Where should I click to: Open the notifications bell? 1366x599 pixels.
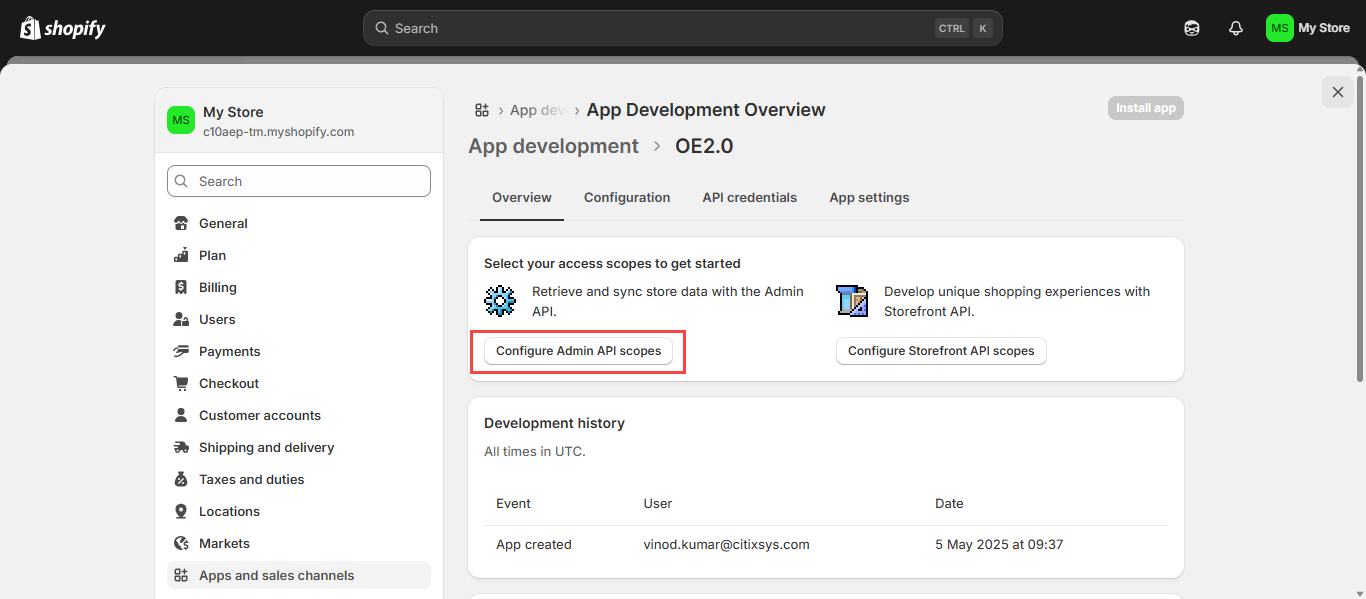coord(1236,28)
